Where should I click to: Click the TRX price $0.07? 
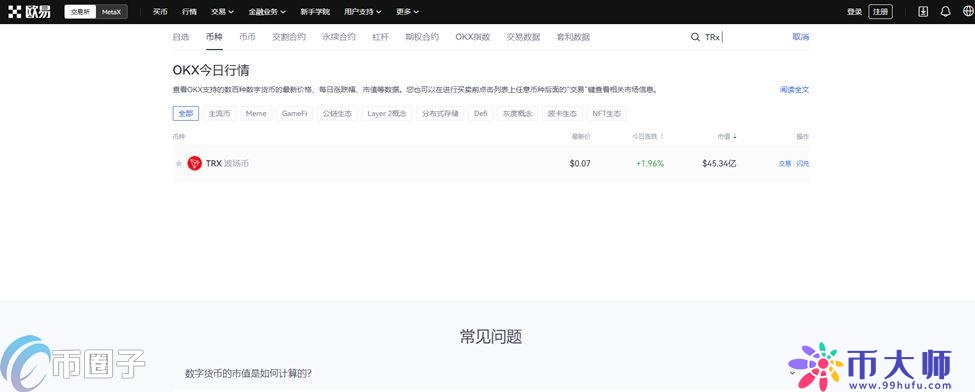[x=580, y=164]
